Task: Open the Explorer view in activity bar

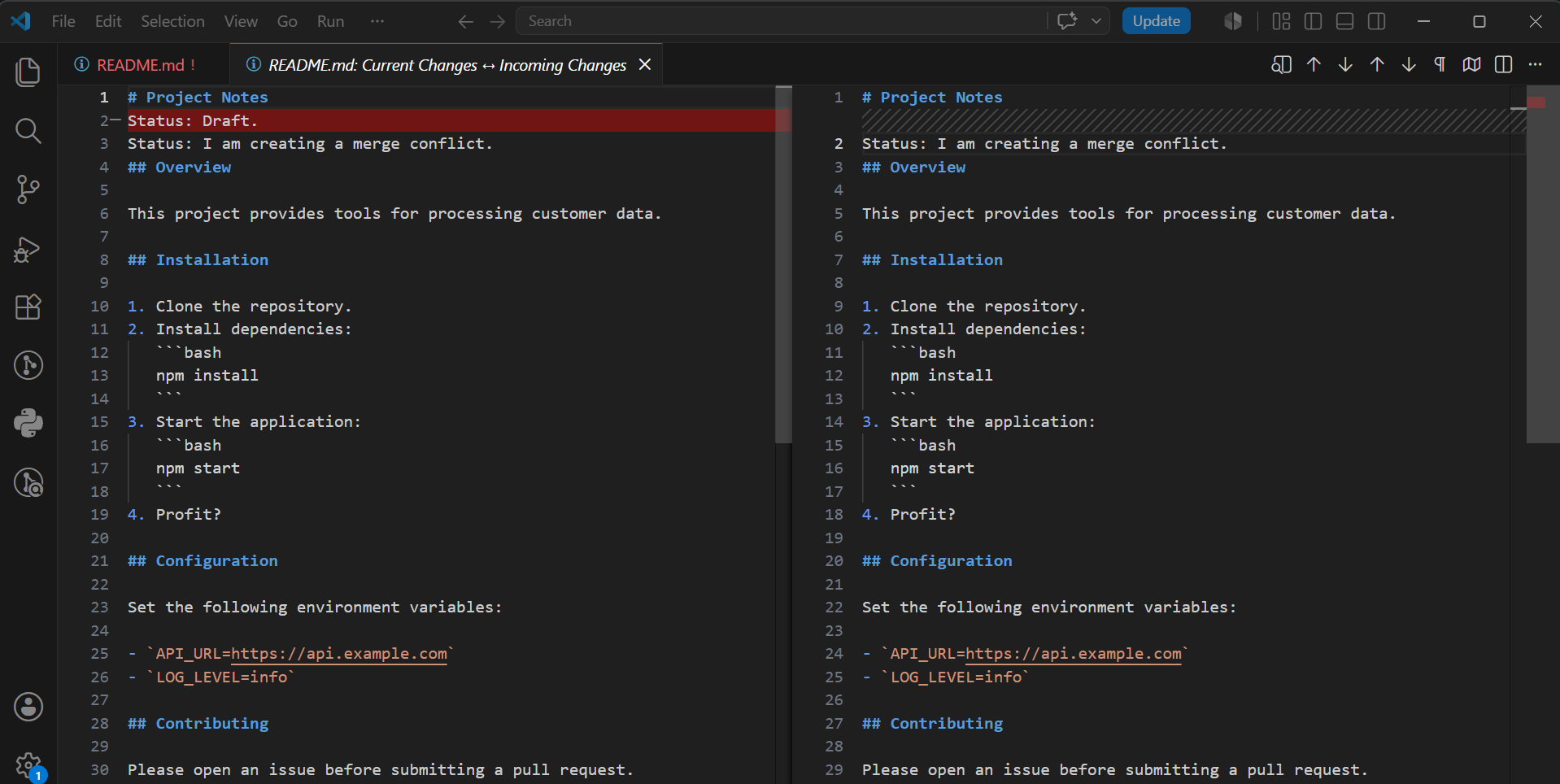Action: pos(28,72)
